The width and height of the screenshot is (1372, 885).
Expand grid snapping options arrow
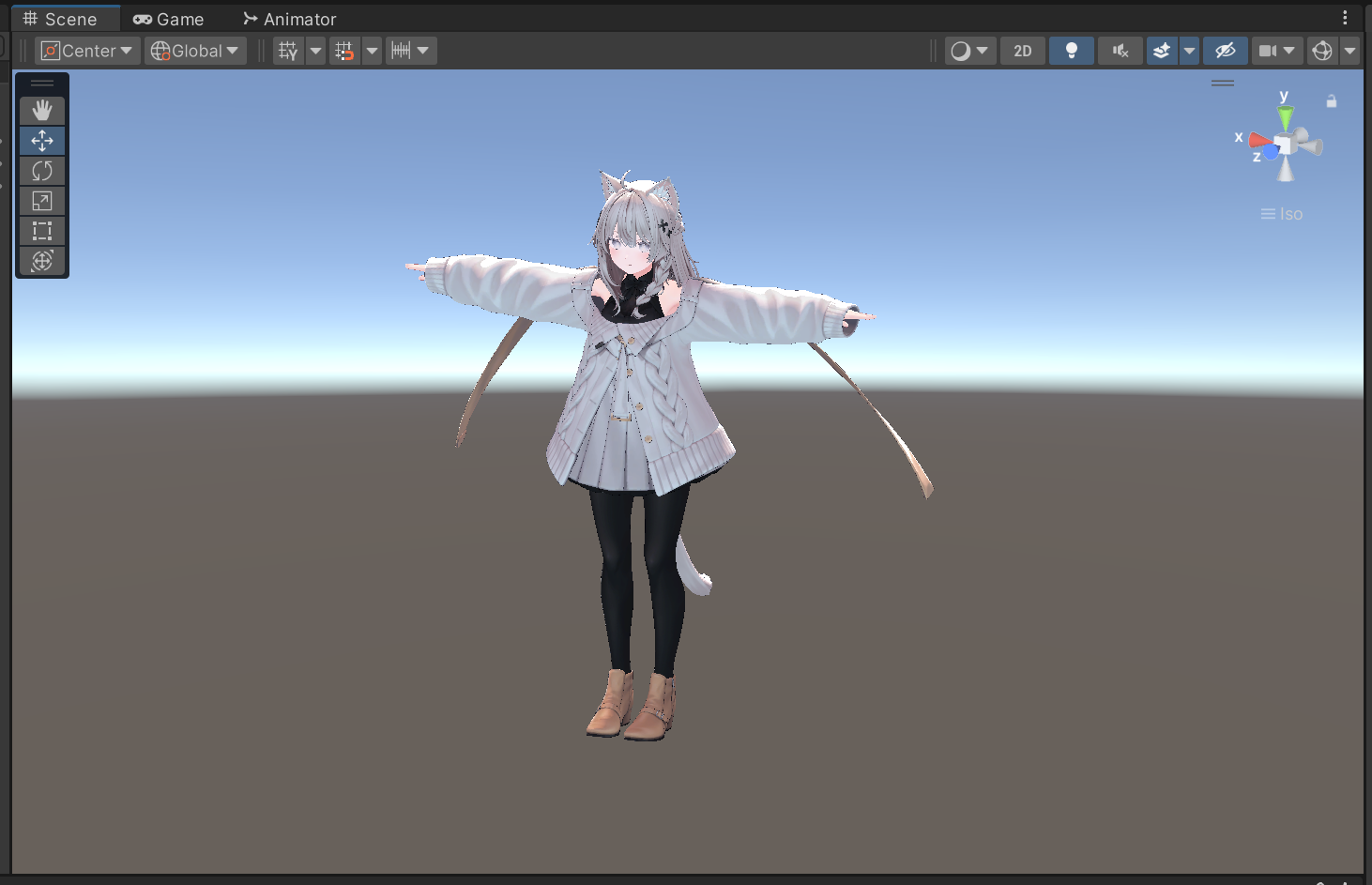[373, 51]
